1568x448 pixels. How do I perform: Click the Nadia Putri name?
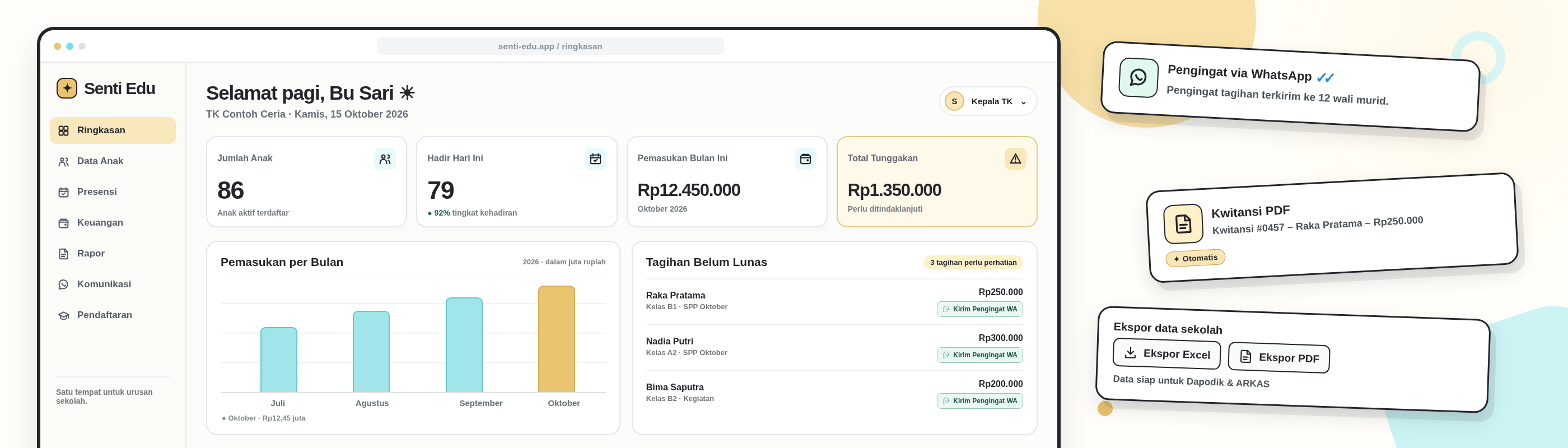click(669, 342)
